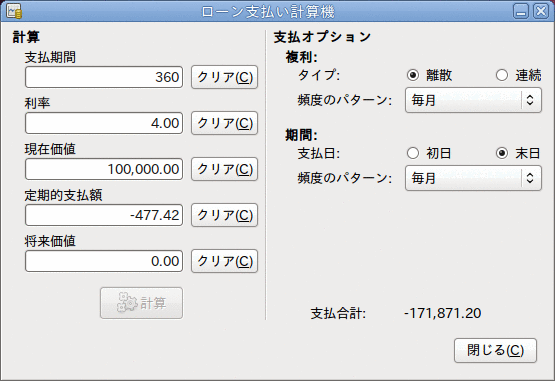
Task: Choose 初日 as payment day
Action: point(413,153)
